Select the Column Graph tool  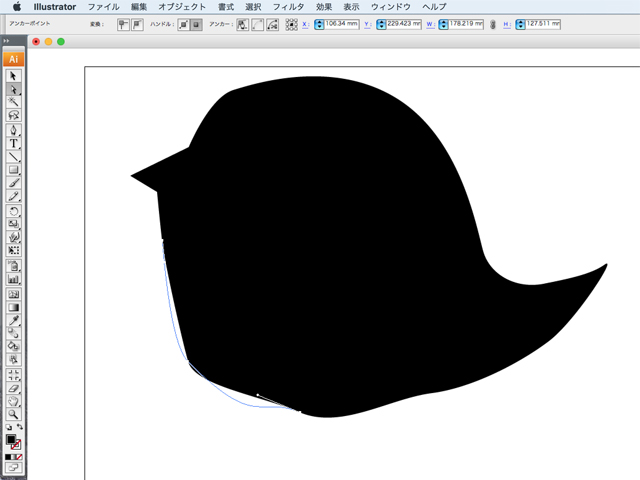(x=13, y=280)
